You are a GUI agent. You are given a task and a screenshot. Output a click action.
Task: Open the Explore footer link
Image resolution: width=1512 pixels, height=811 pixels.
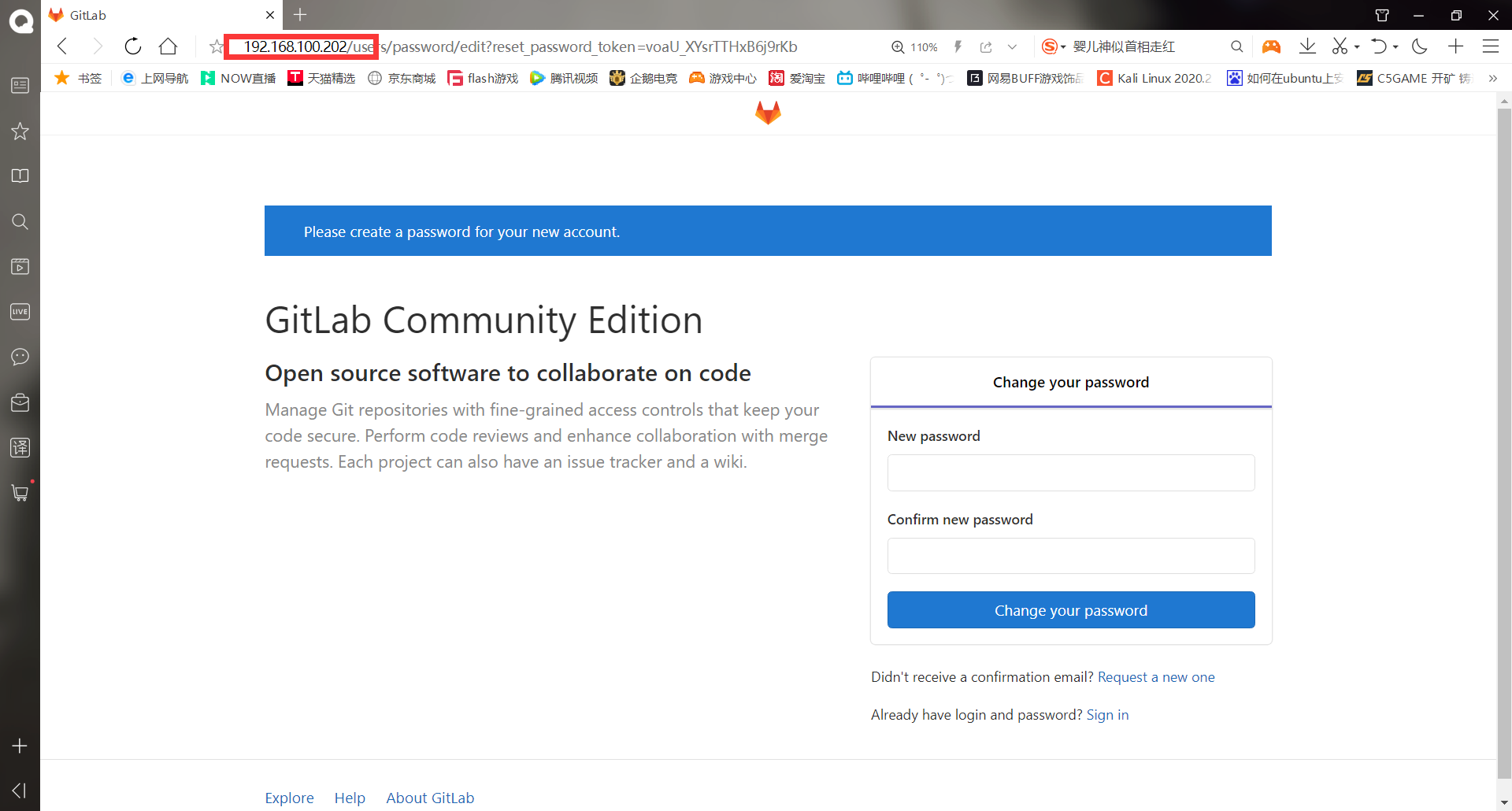point(289,798)
